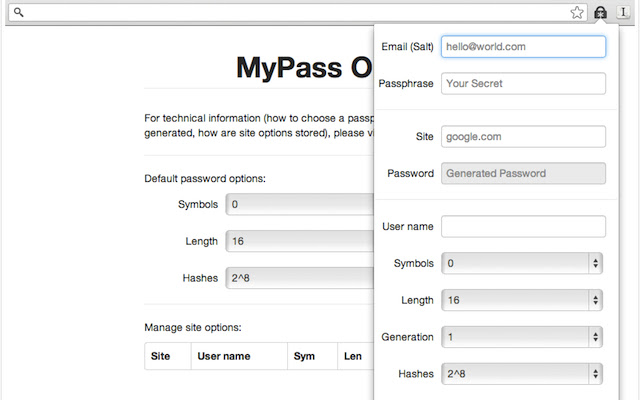This screenshot has height=400, width=640.
Task: Open the popup Hashes dropdown
Action: (x=522, y=373)
